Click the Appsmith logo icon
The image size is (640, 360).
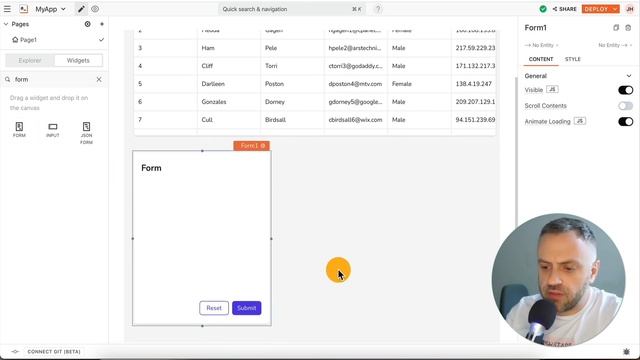24,9
